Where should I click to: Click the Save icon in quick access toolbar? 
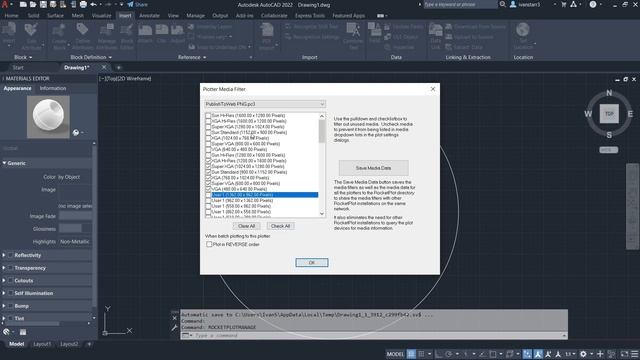(43, 4)
